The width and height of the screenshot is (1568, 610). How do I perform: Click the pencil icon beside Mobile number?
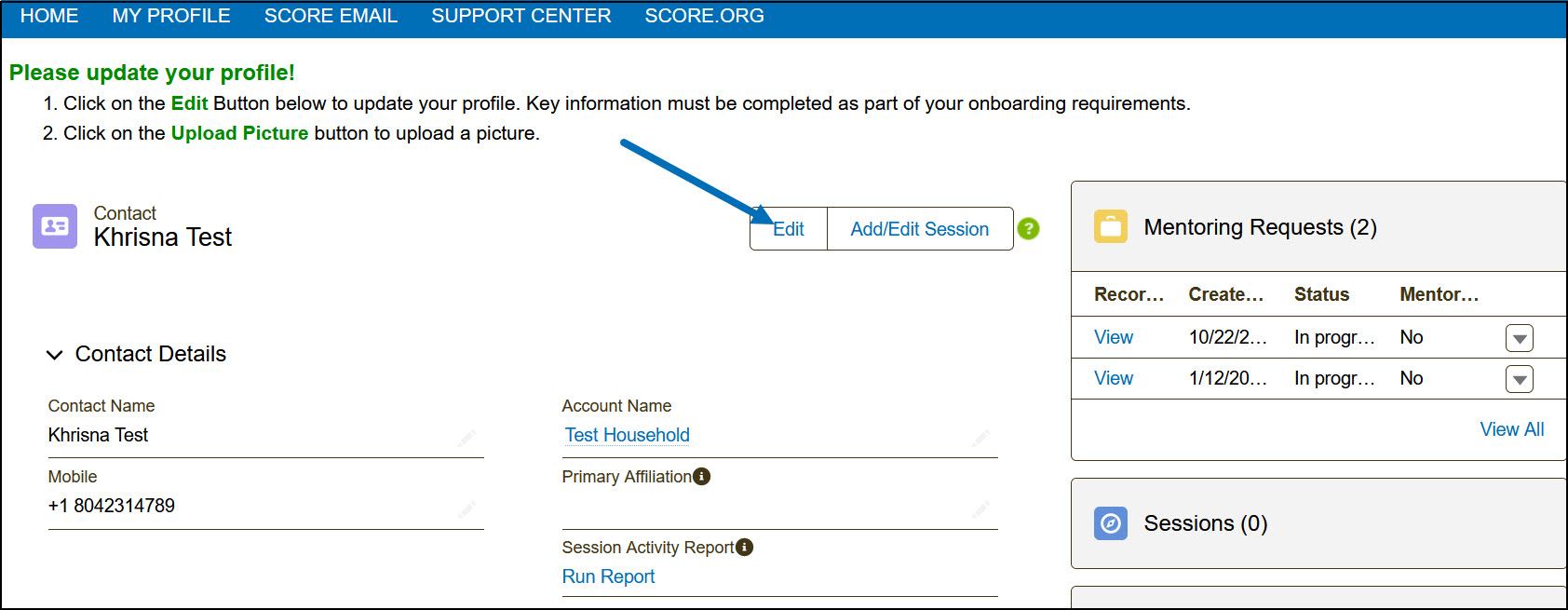click(x=466, y=508)
